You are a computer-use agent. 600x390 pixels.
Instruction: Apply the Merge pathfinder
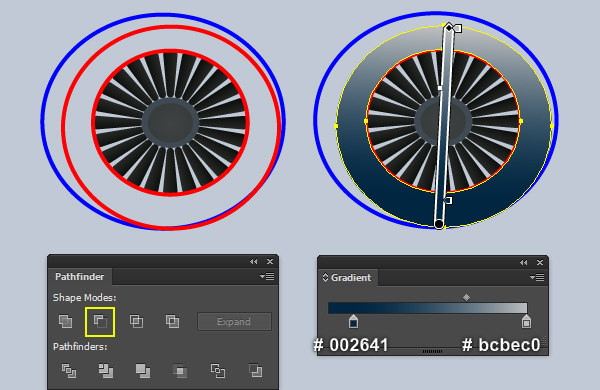click(143, 371)
